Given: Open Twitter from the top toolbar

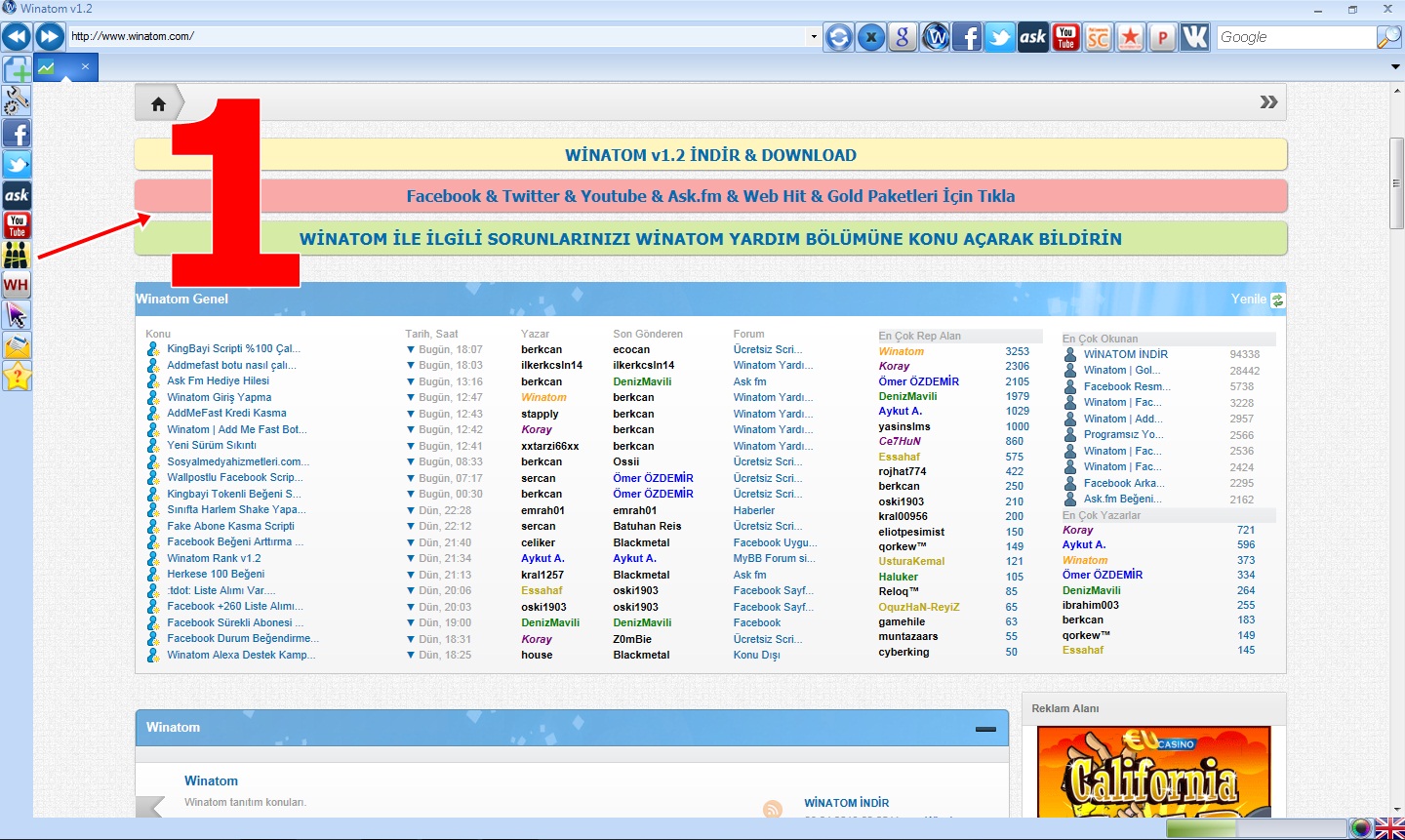Looking at the screenshot, I should point(1000,37).
